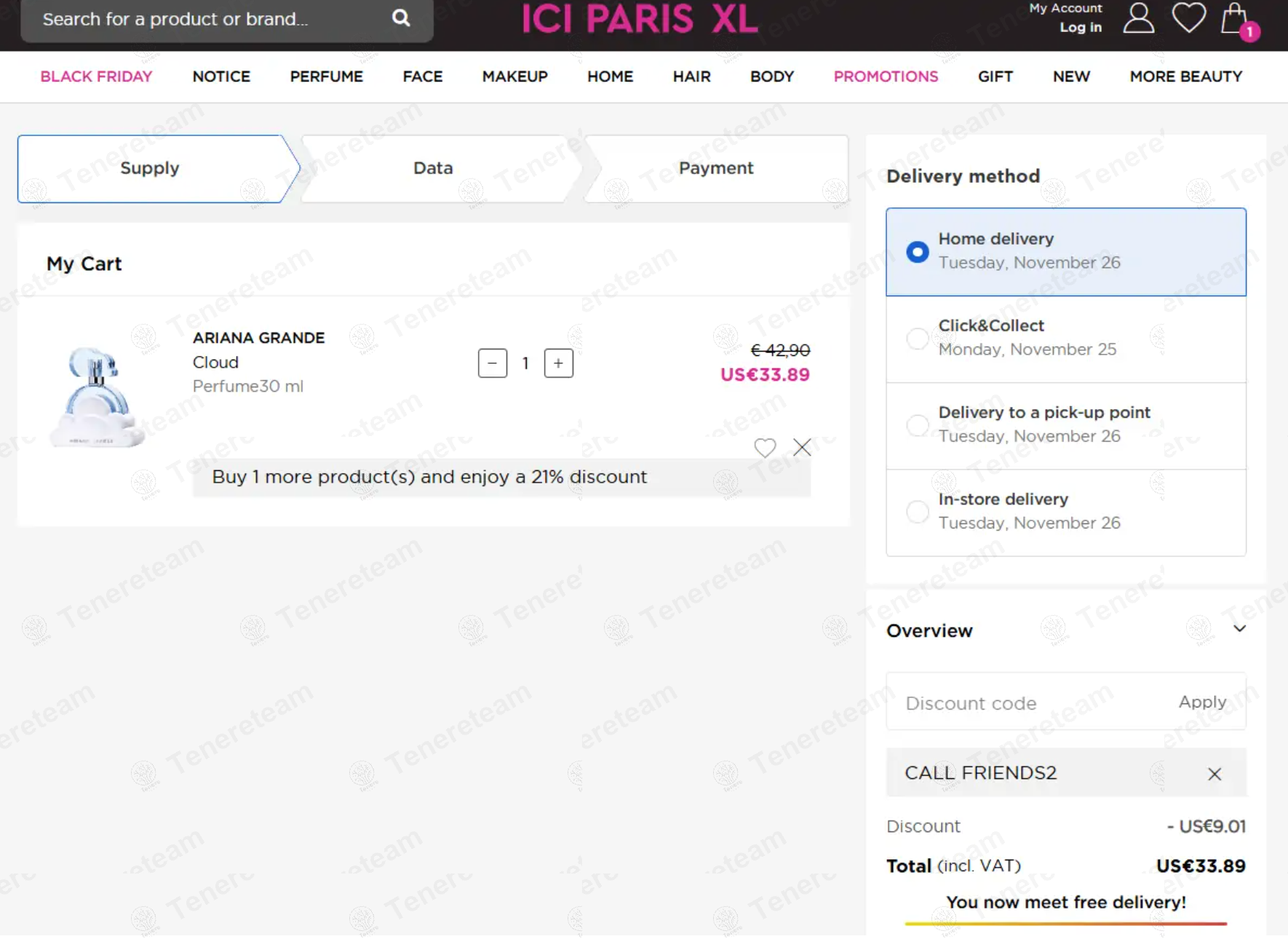Image resolution: width=1288 pixels, height=939 pixels.
Task: Choose In-store delivery option
Action: pos(1065,512)
